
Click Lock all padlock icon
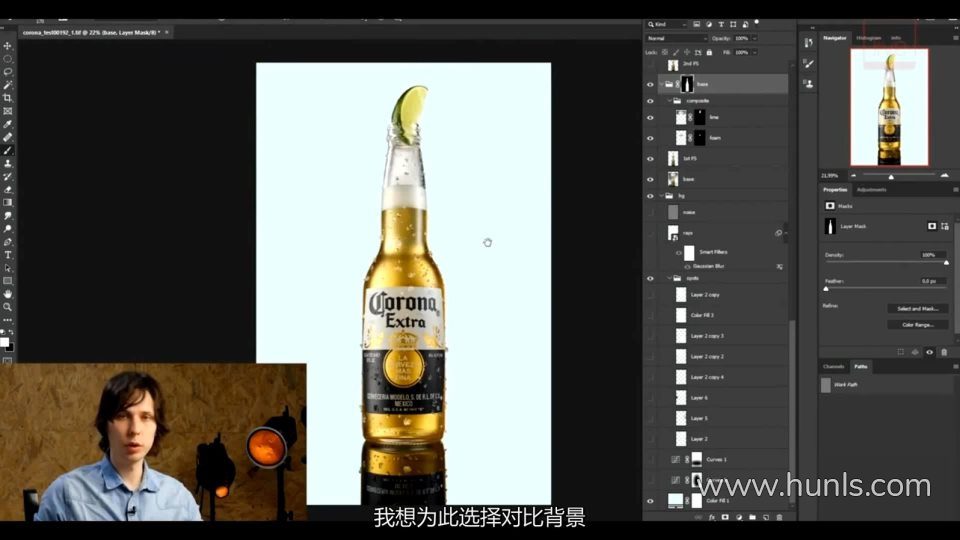[709, 53]
